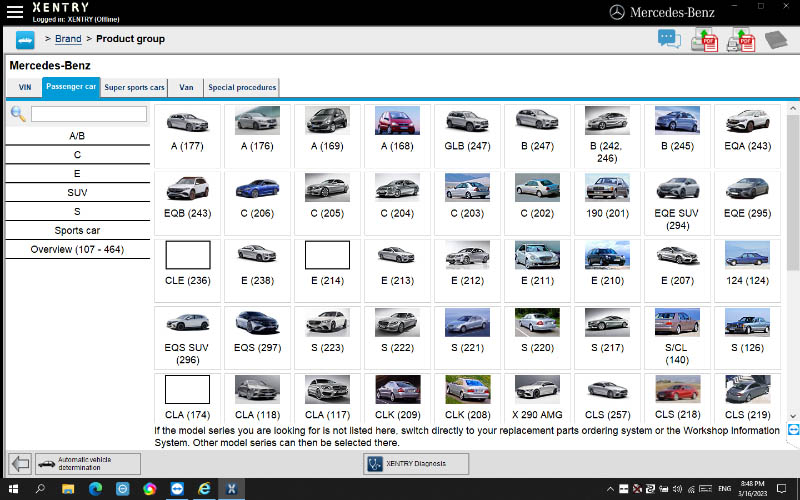Image resolution: width=800 pixels, height=500 pixels.
Task: Click scrollbar up arrow in model grid
Action: pos(793,109)
